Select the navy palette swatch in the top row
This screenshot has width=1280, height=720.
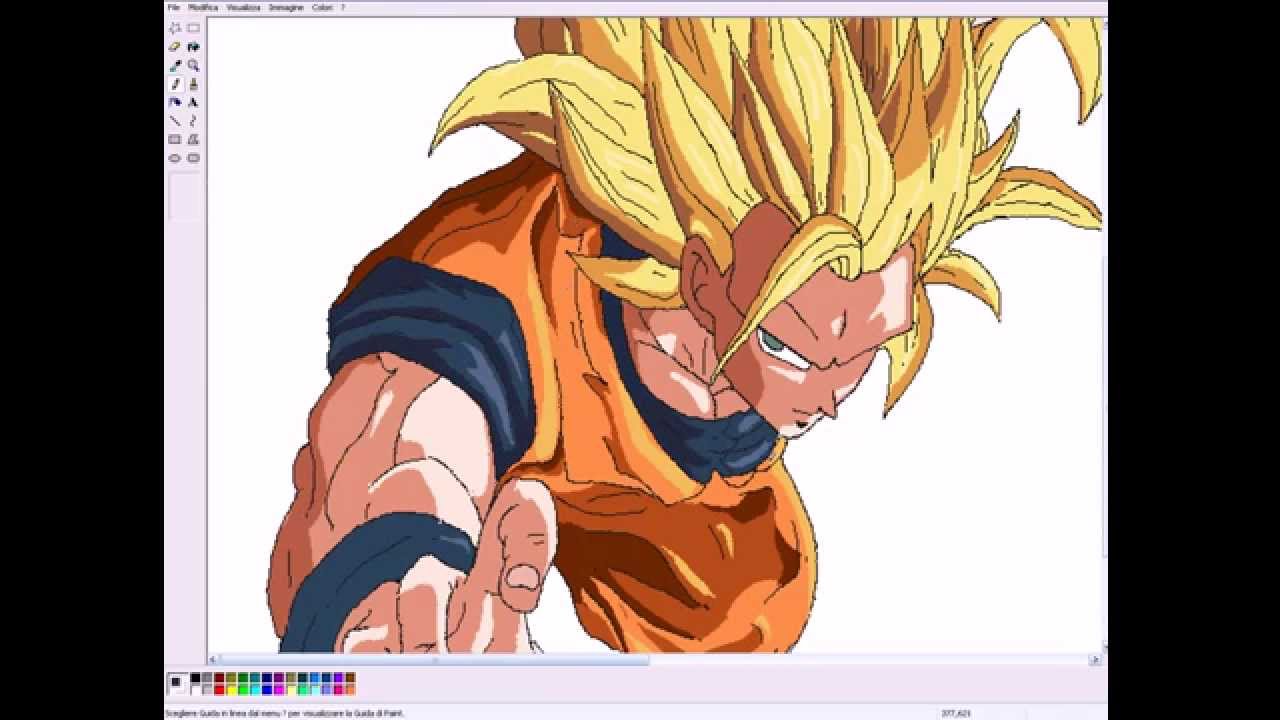[267, 677]
